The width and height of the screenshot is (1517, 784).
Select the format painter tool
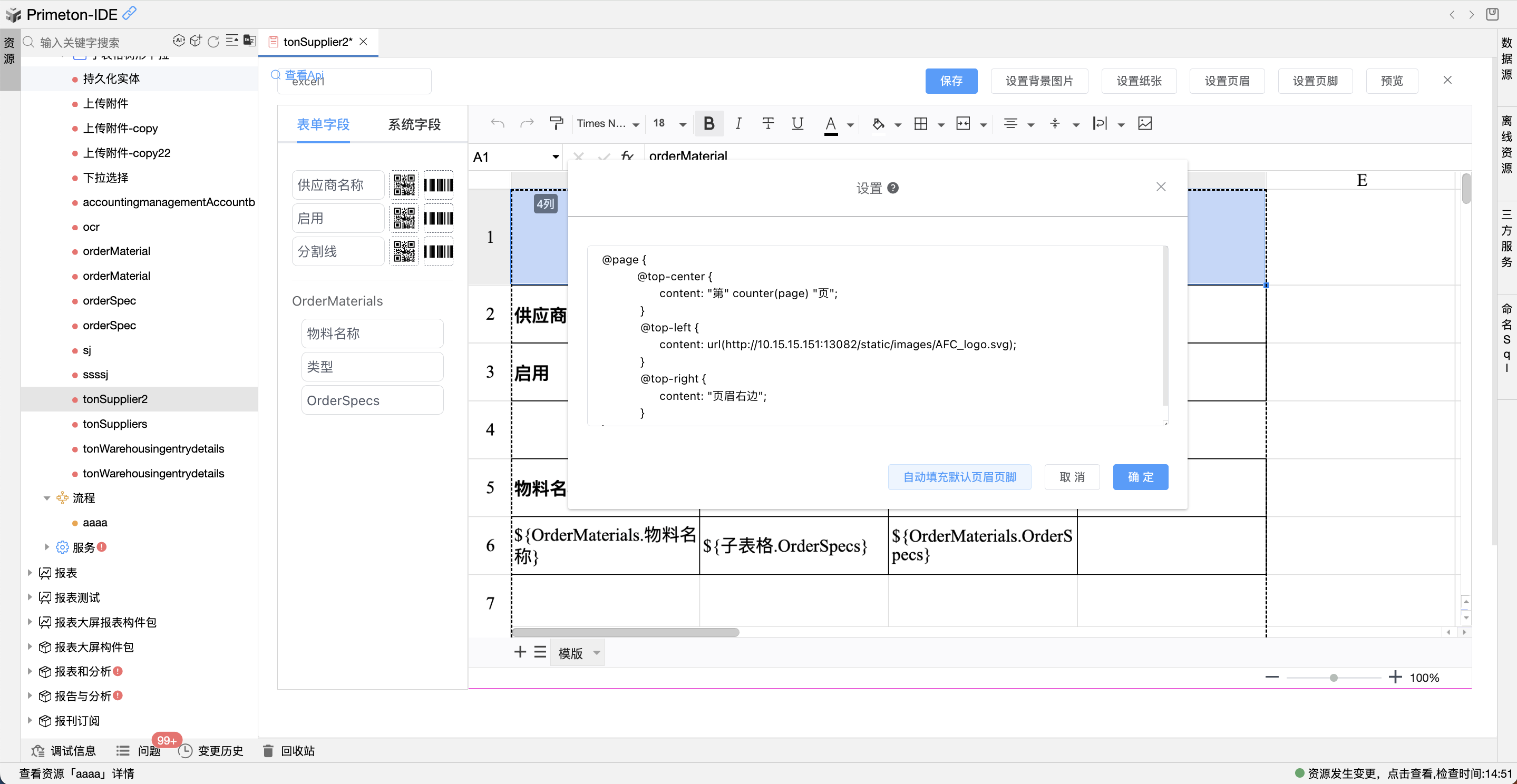coord(556,124)
